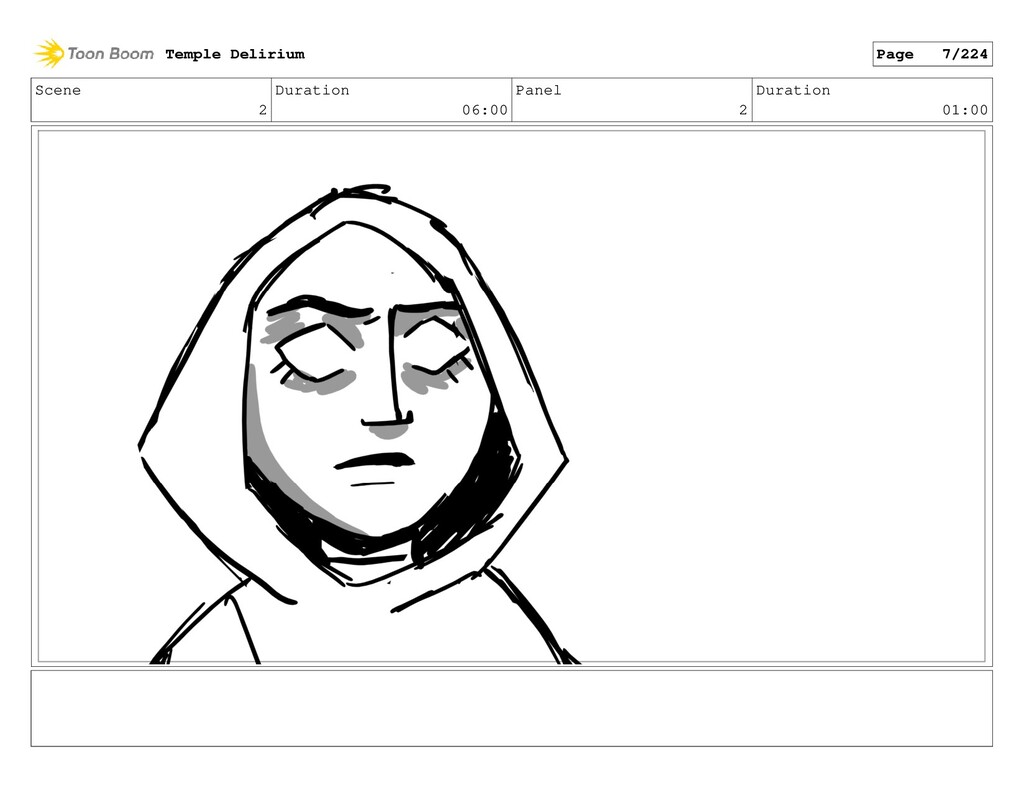The height and width of the screenshot is (793, 1024).
Task: Click the hooded character storyboard drawing
Action: [x=353, y=425]
